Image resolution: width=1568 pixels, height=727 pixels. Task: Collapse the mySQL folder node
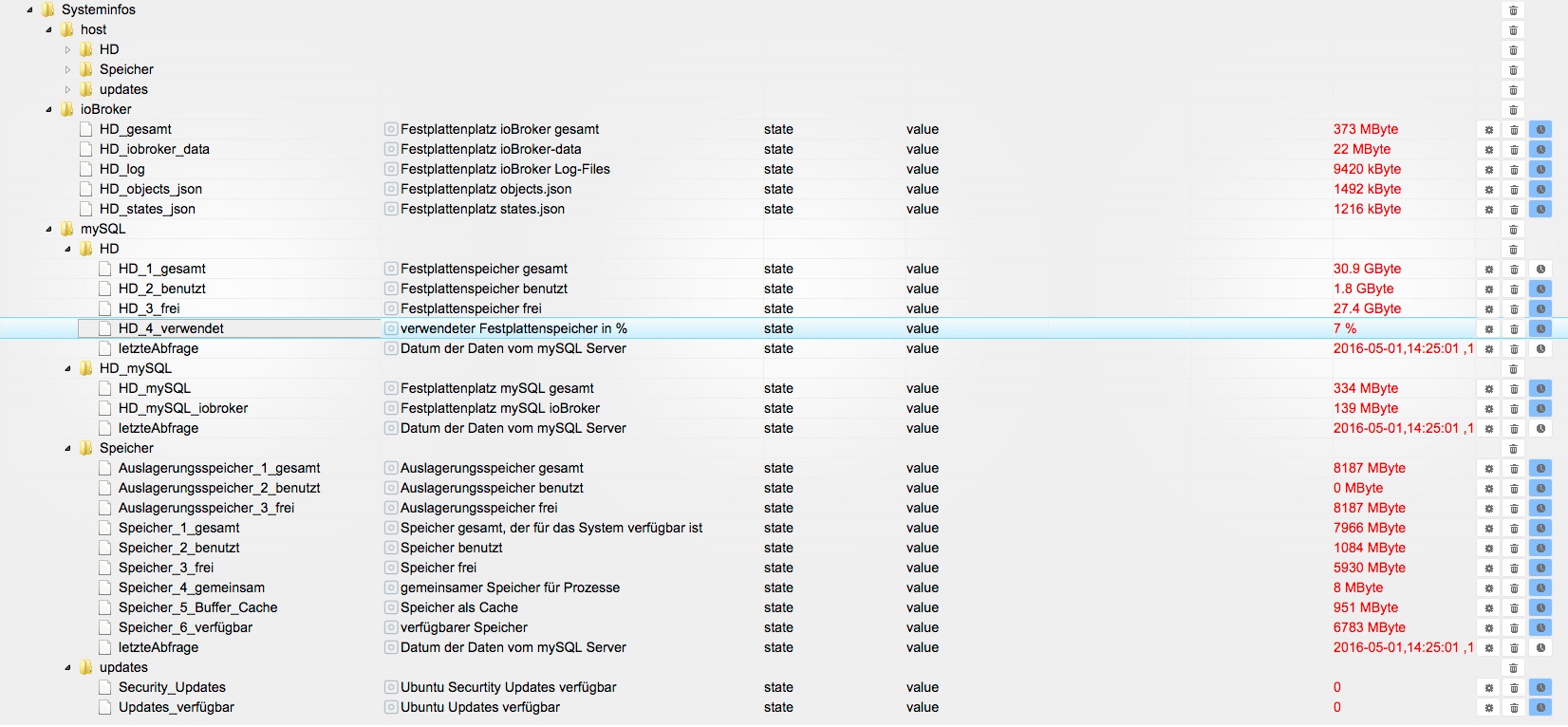tap(48, 230)
